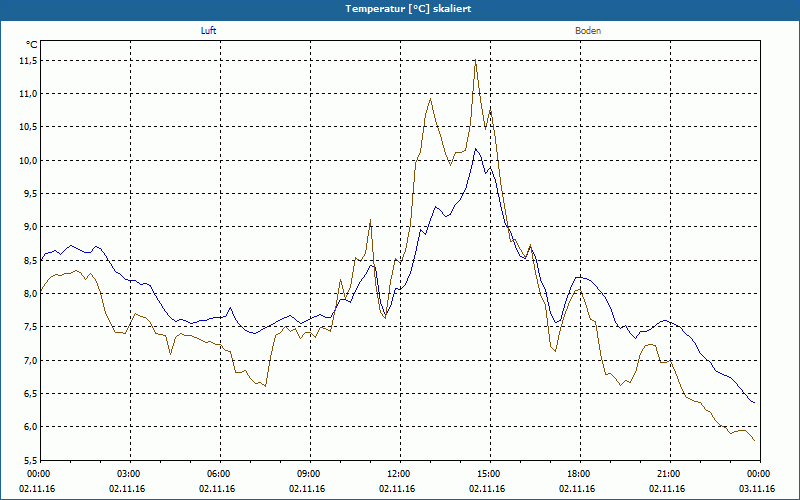Click the 'Temperatur [°C] skaliert' chart title
This screenshot has height=500, width=800.
[400, 8]
